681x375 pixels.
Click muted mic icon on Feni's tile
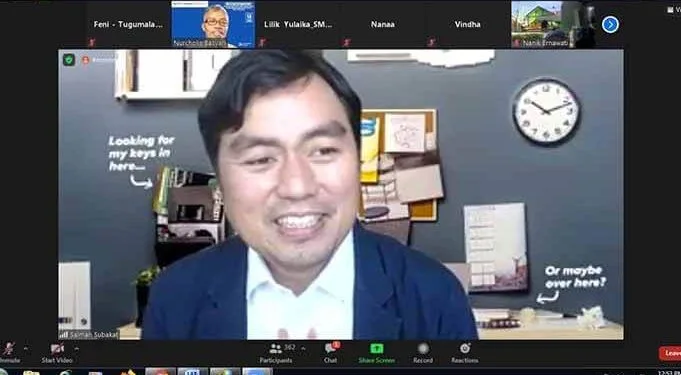(x=92, y=42)
